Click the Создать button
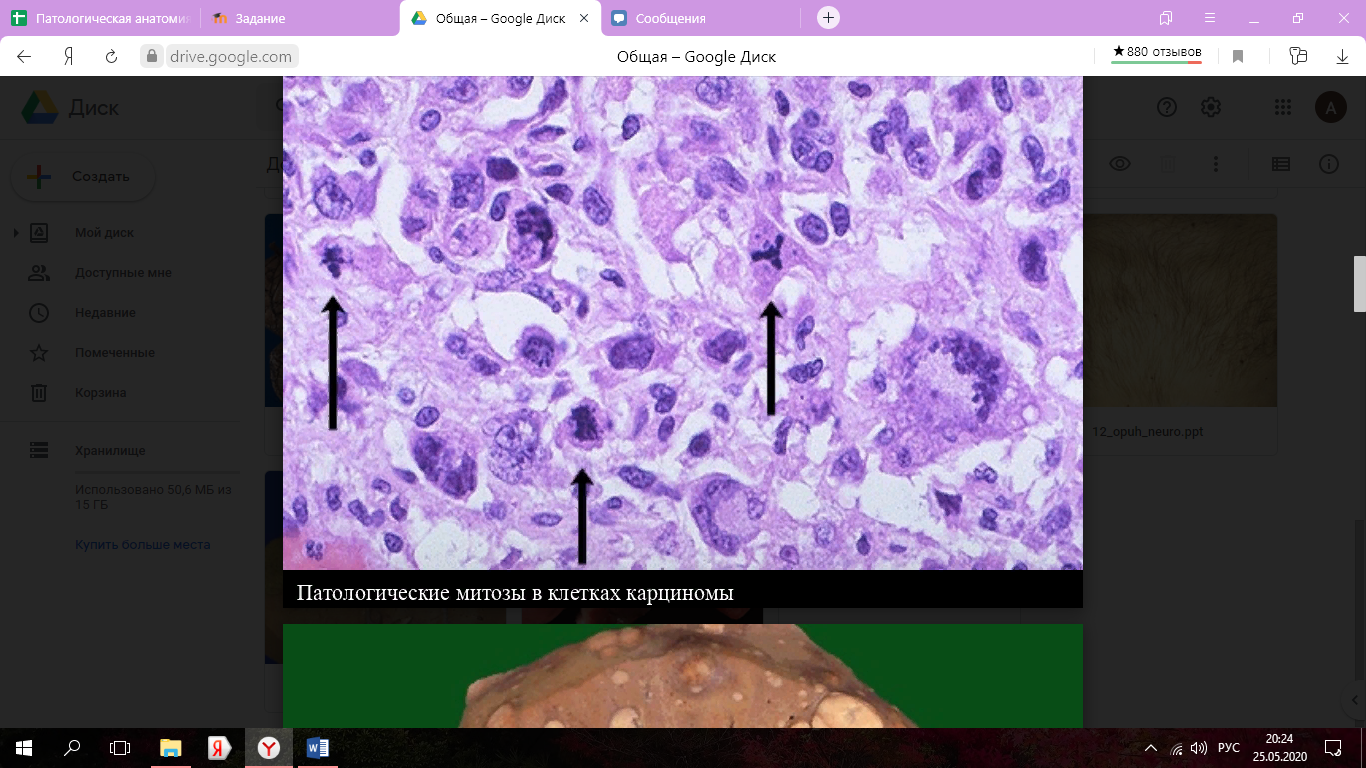Image resolution: width=1366 pixels, height=768 pixels. tap(83, 177)
